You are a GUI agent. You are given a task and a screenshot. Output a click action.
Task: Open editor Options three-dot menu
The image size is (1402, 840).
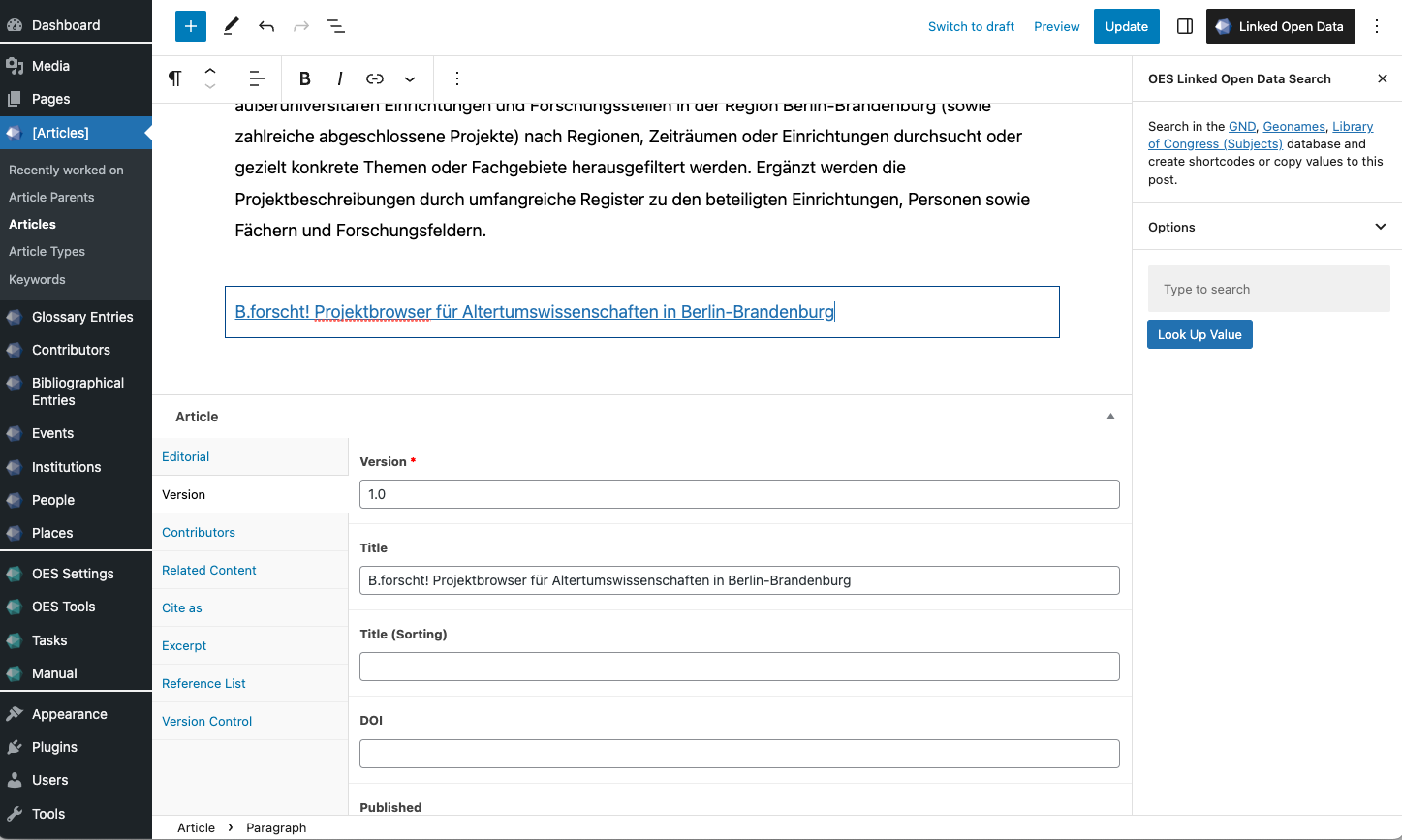pyautogui.click(x=1377, y=26)
